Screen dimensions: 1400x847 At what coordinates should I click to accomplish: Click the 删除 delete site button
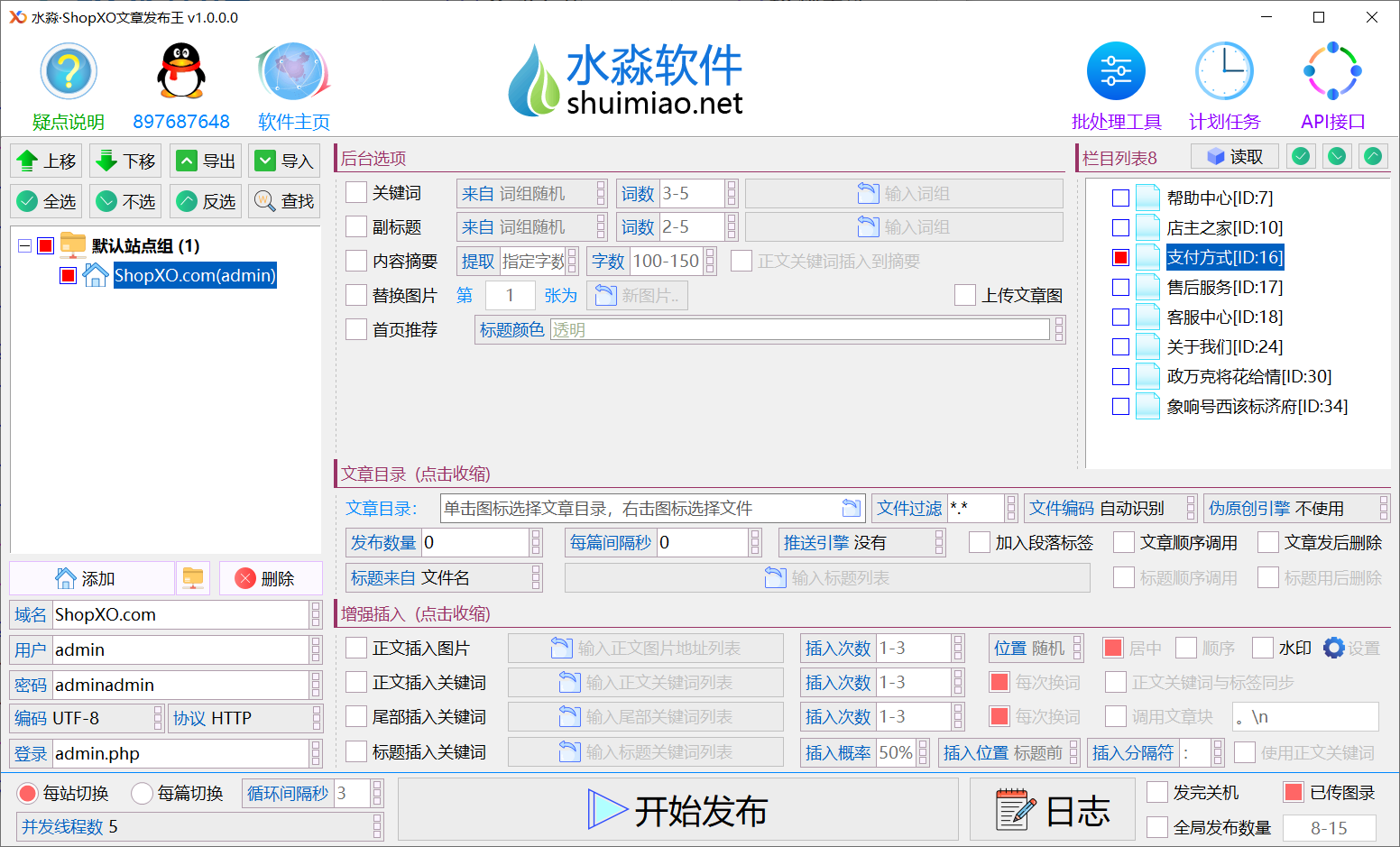[270, 578]
